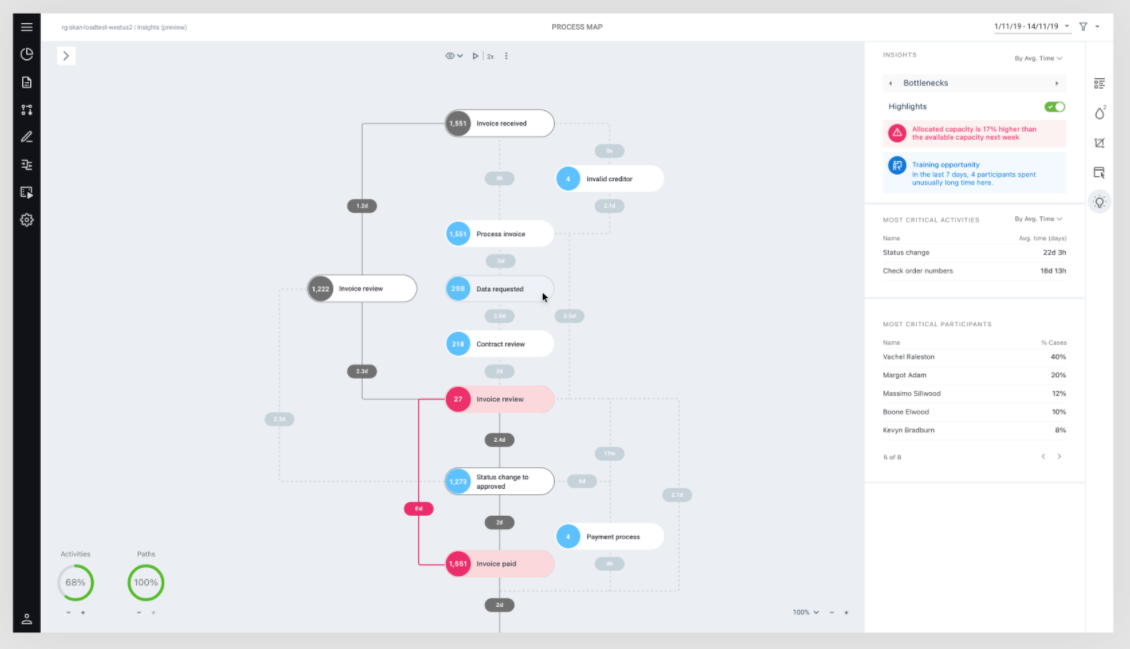Open the crop tool on the right rail

tap(1099, 142)
